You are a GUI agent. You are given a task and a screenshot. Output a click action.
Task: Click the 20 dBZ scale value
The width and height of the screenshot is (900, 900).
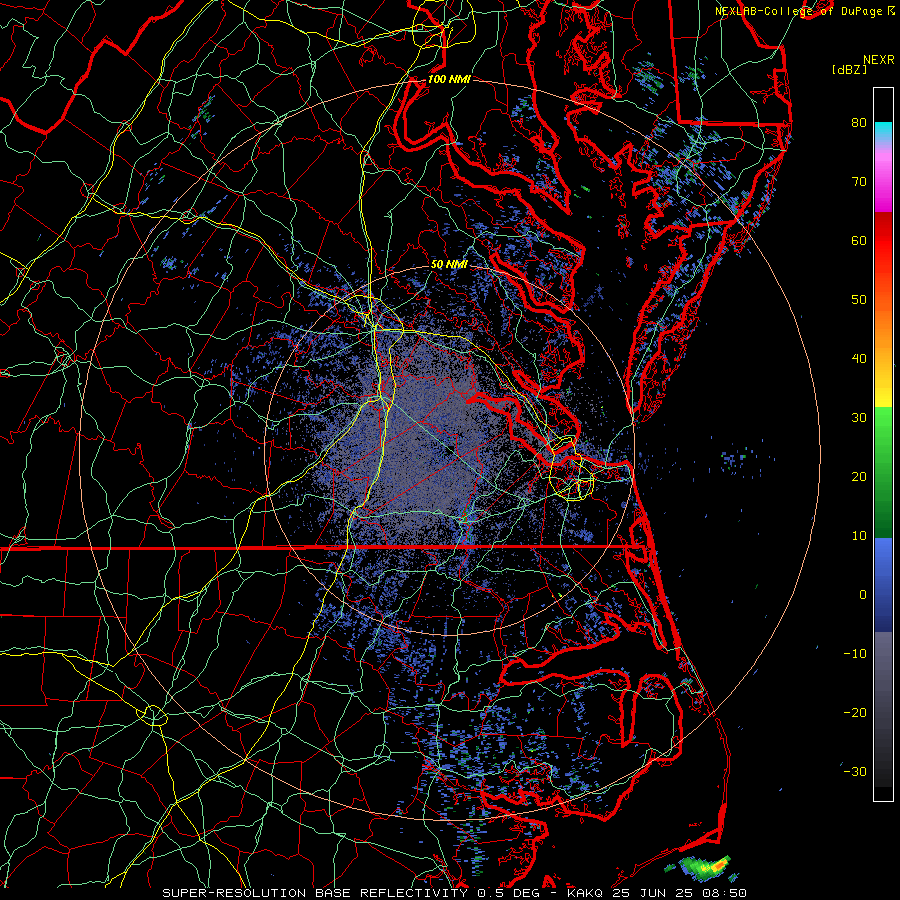coord(859,477)
